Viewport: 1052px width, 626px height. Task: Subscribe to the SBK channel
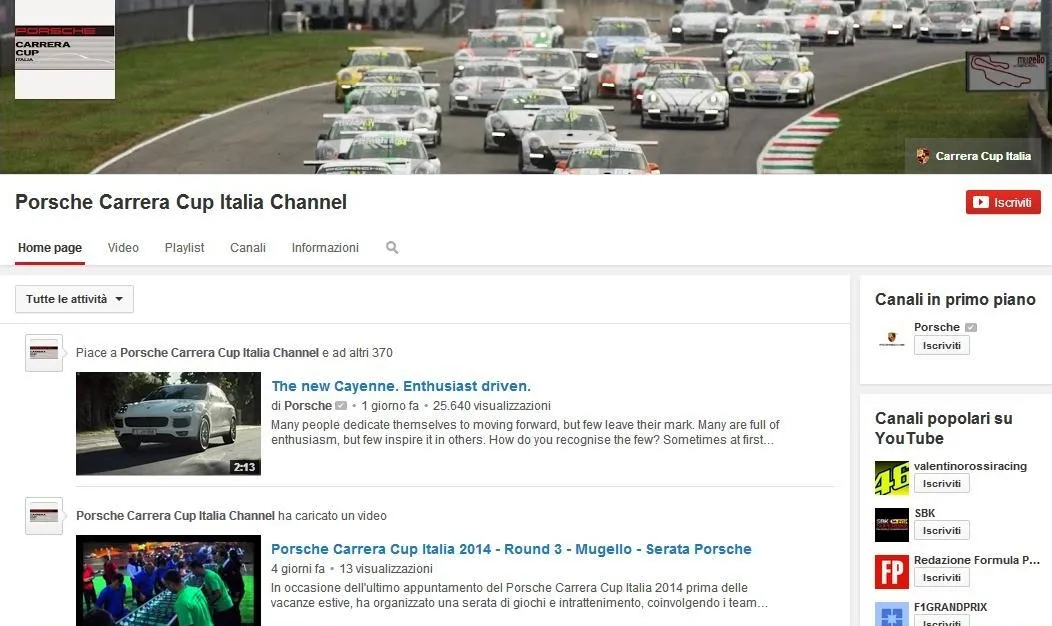pos(941,531)
